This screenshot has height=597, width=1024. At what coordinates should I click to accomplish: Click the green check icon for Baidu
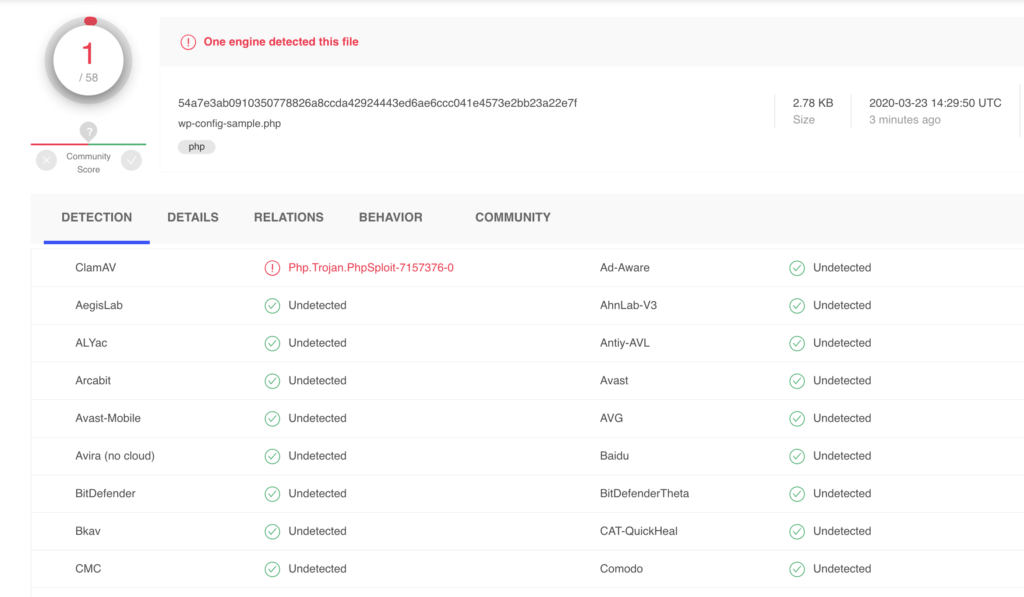pyautogui.click(x=797, y=457)
